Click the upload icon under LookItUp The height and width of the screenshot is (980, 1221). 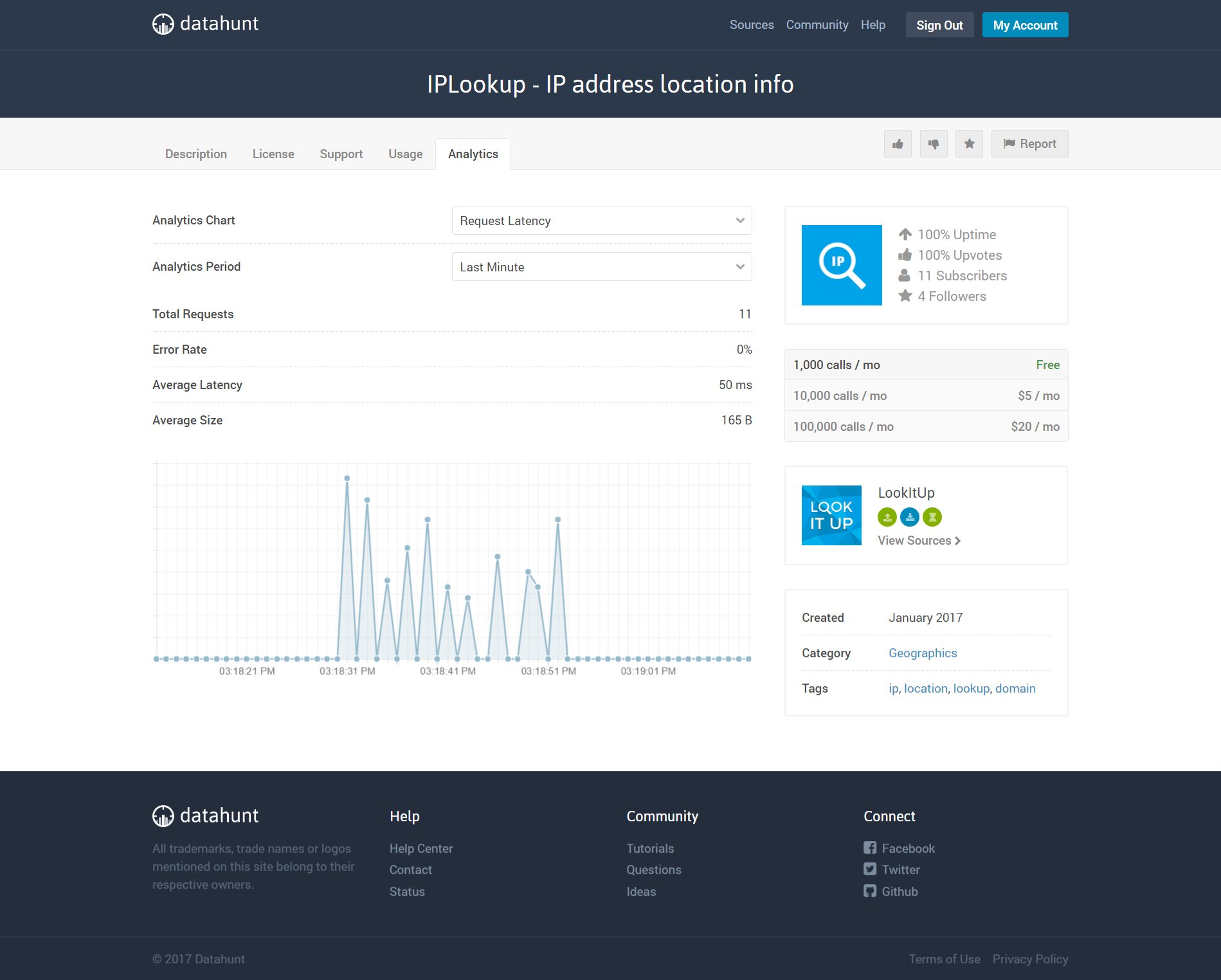click(x=887, y=516)
